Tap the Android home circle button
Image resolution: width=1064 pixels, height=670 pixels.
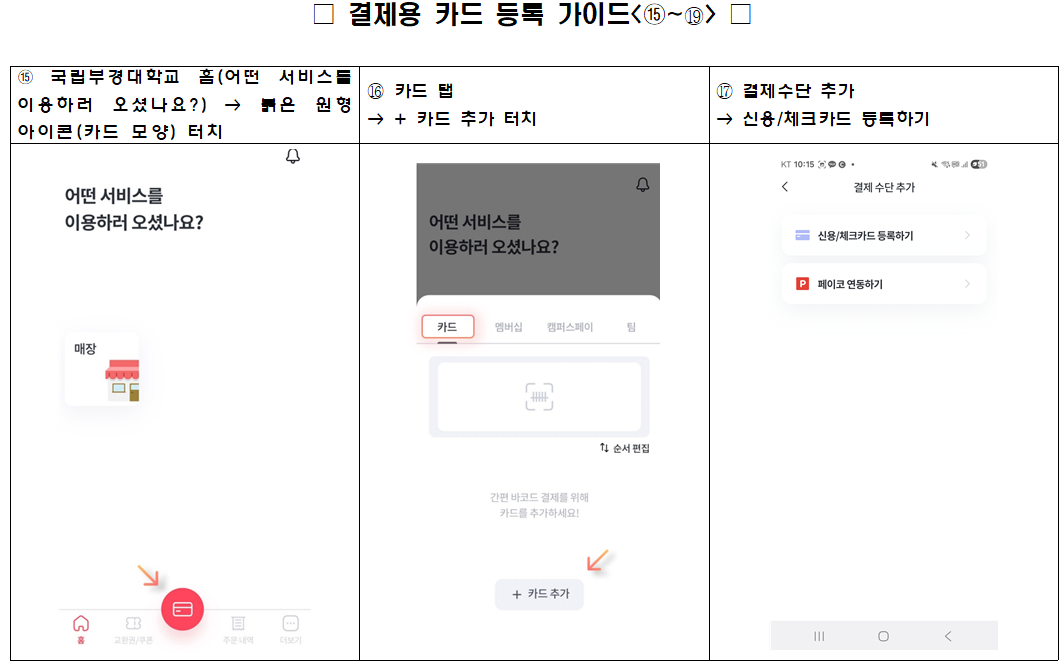(883, 636)
